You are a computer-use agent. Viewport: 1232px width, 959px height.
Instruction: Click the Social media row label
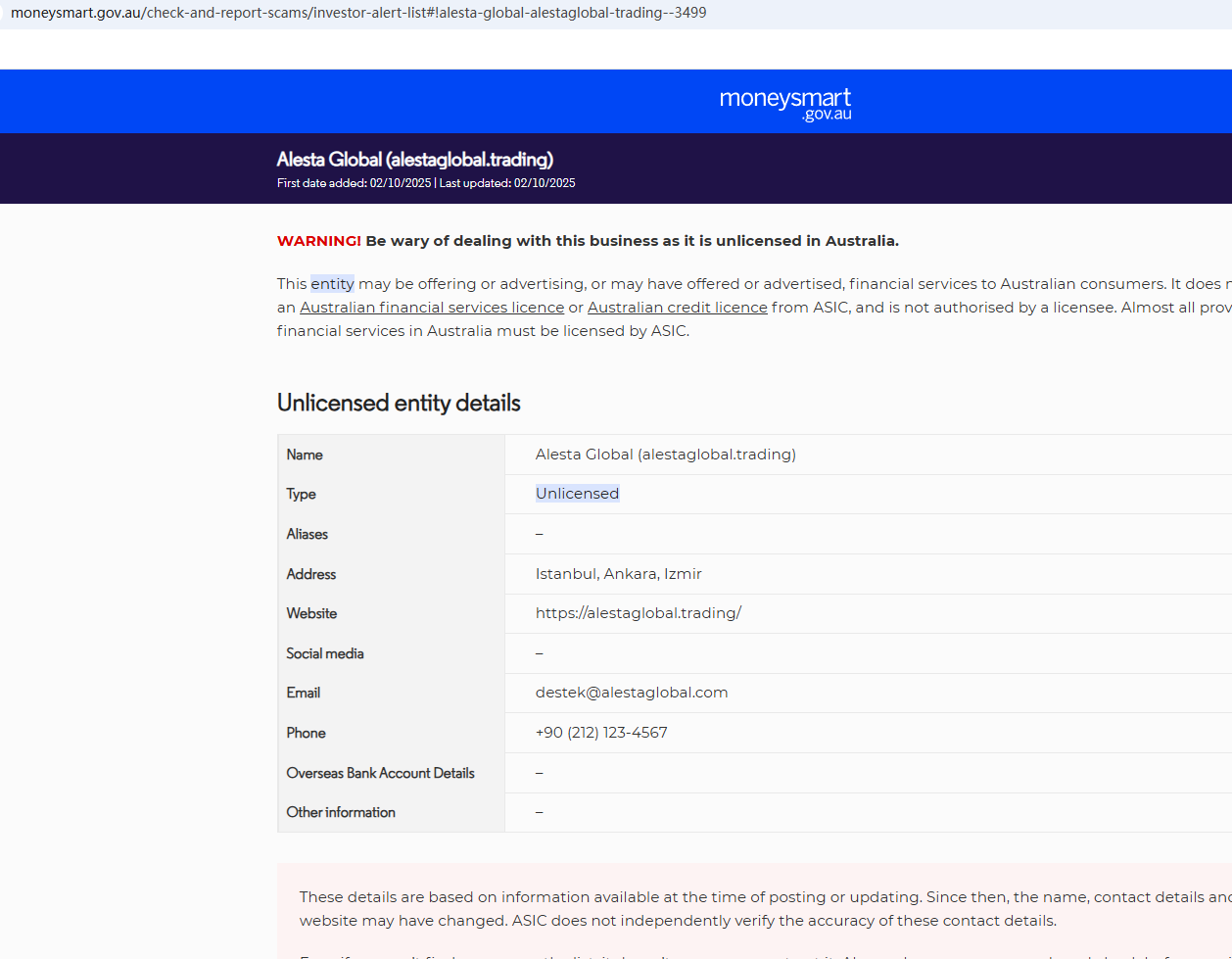325,653
